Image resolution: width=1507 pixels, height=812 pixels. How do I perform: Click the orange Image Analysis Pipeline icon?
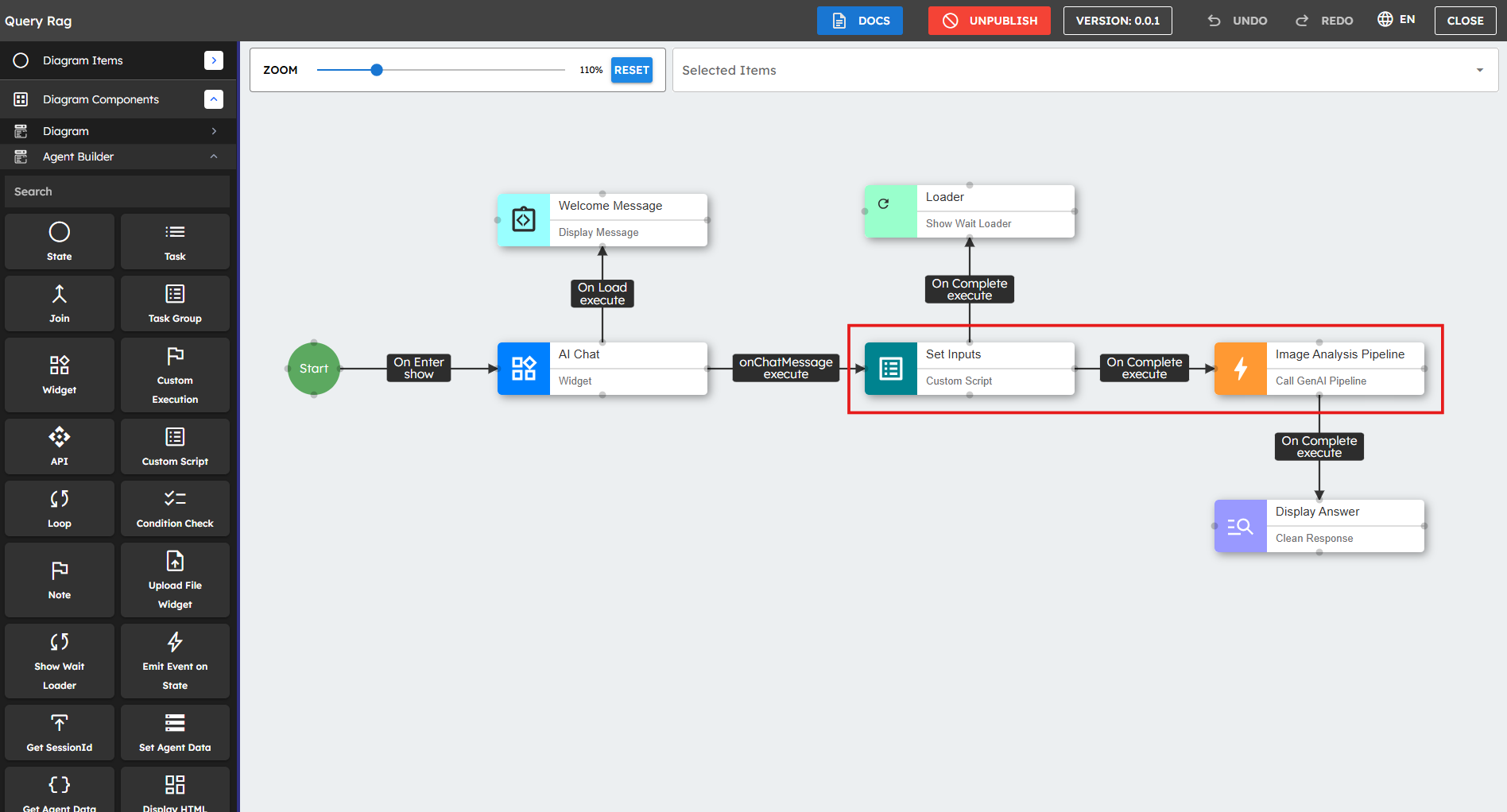[x=1240, y=369]
